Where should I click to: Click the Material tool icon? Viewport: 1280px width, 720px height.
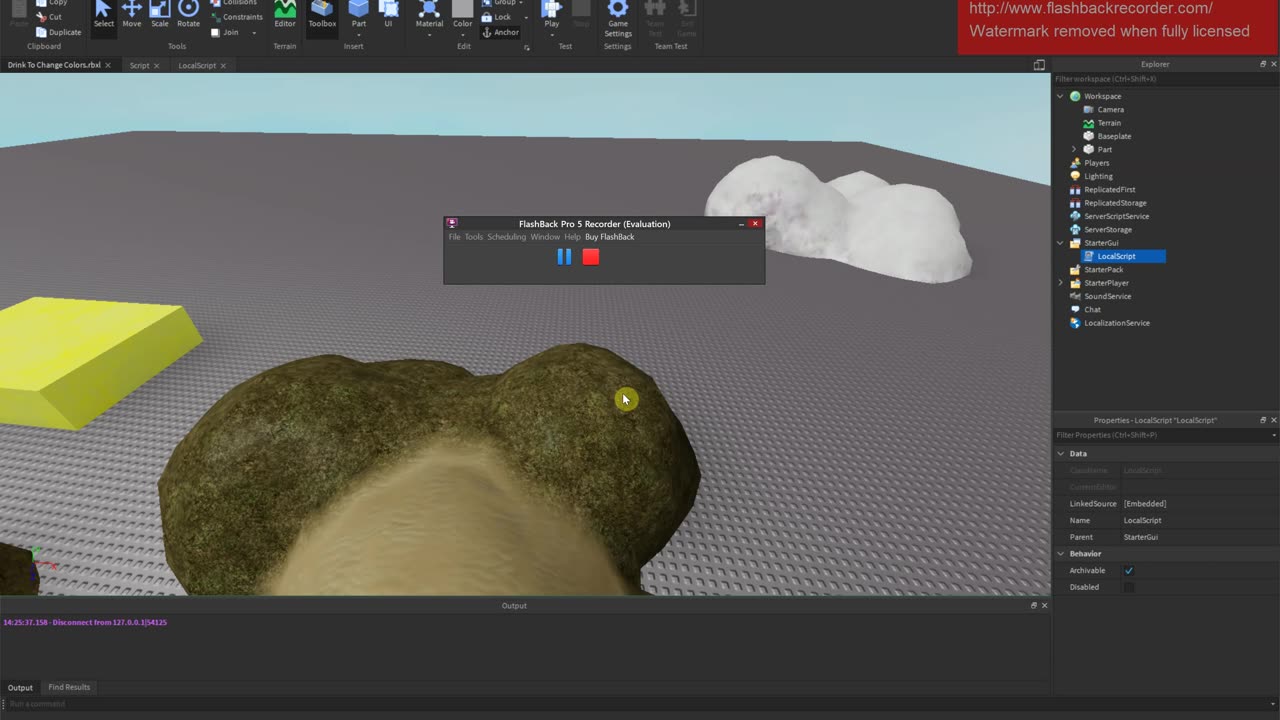click(x=429, y=10)
